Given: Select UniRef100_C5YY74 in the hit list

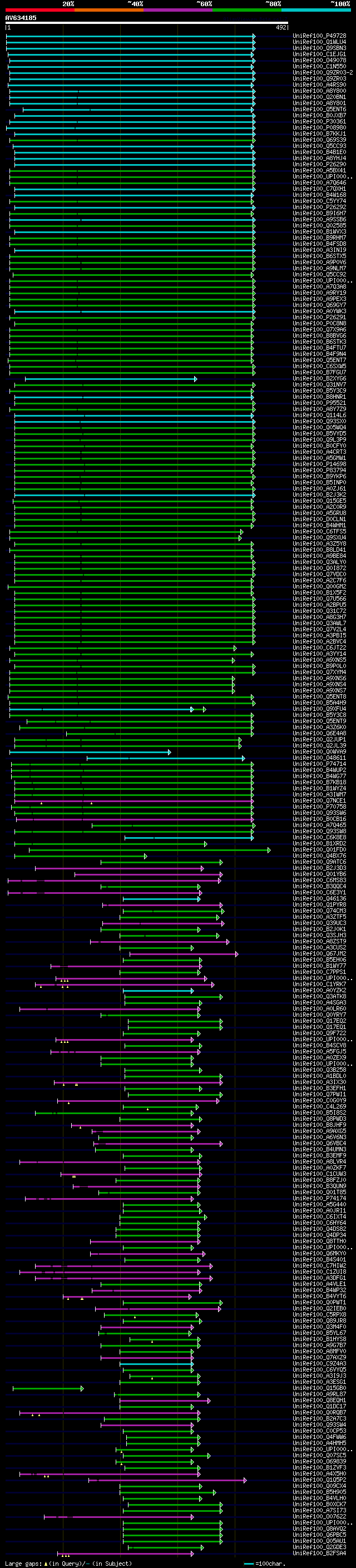Looking at the screenshot, I should [319, 201].
